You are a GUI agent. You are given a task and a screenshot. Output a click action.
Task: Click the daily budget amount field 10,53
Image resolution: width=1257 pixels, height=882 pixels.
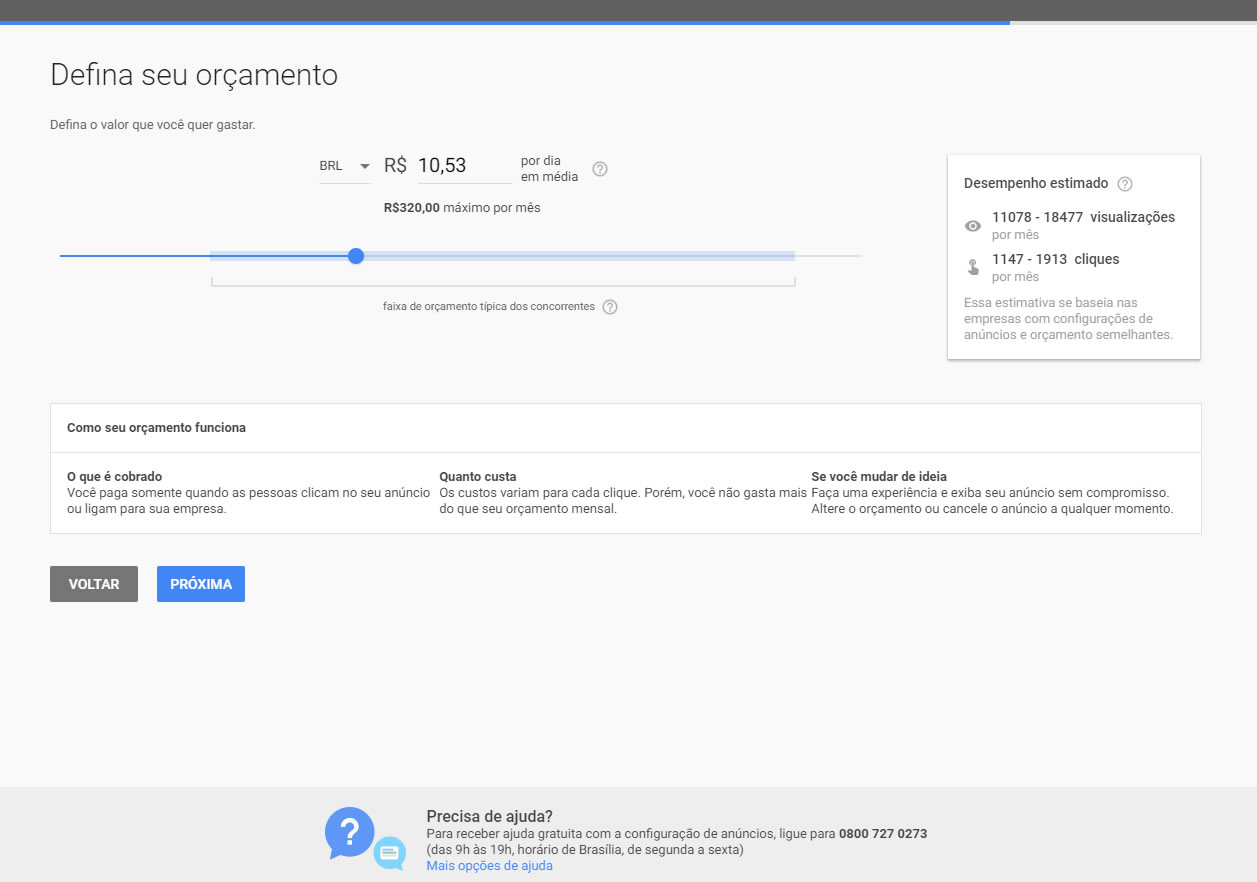(x=465, y=166)
